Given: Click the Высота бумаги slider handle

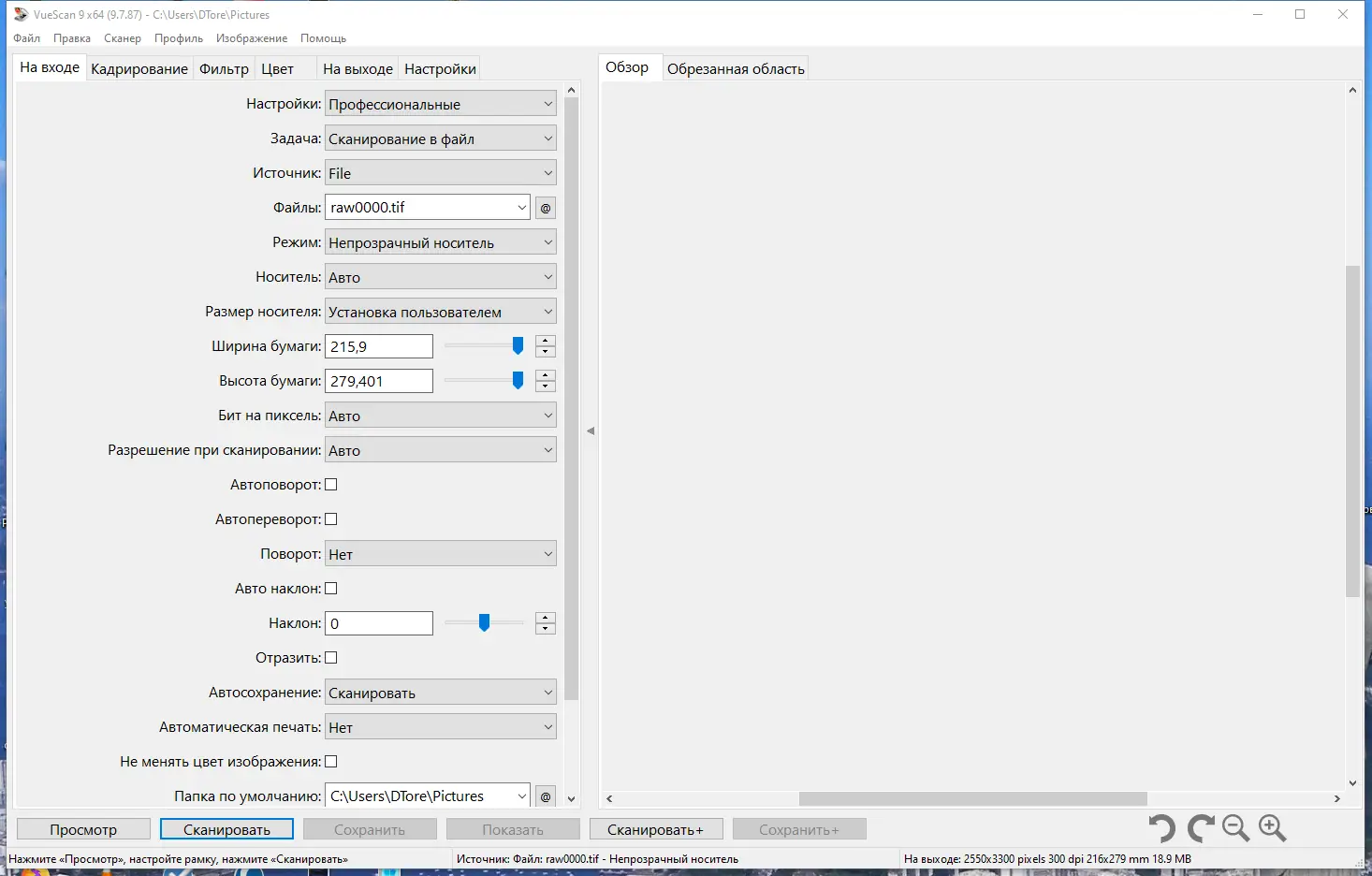Looking at the screenshot, I should pyautogui.click(x=518, y=381).
